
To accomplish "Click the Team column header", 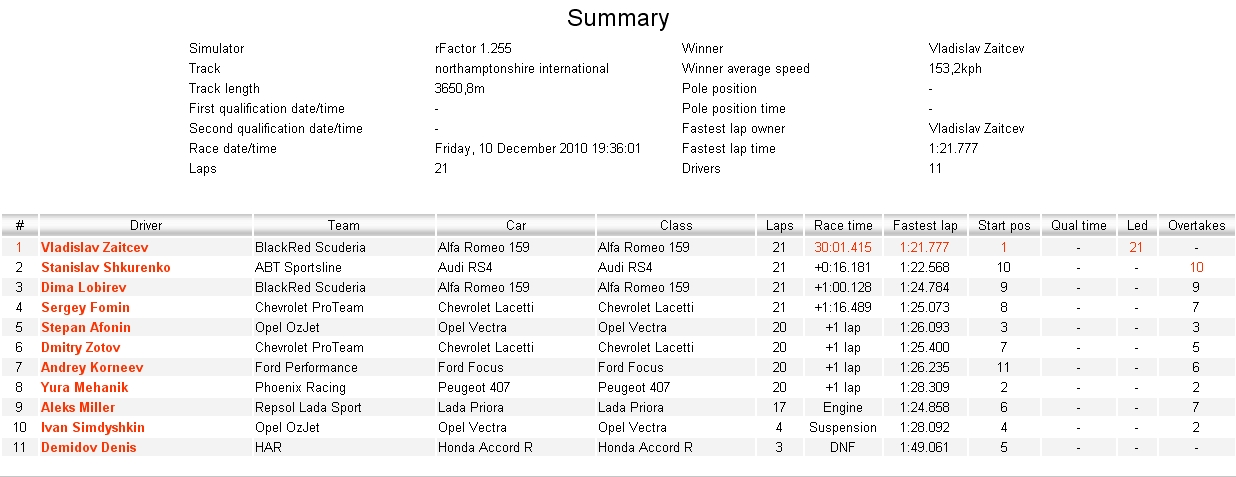I will (x=344, y=225).
